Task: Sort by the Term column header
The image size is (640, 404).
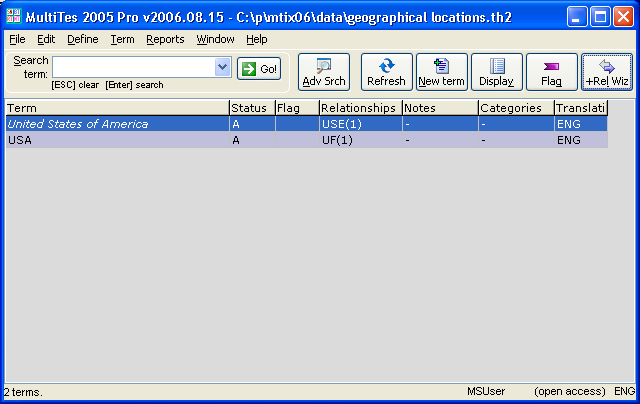Action: tap(118, 108)
